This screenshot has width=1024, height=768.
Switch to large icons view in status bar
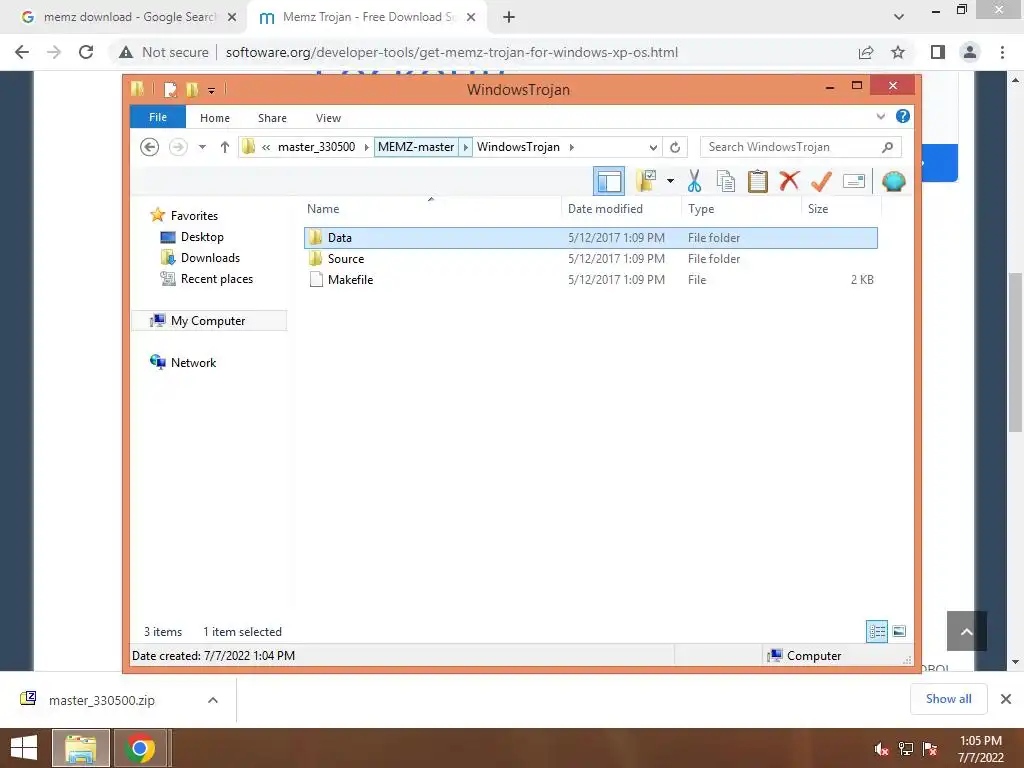click(x=899, y=631)
